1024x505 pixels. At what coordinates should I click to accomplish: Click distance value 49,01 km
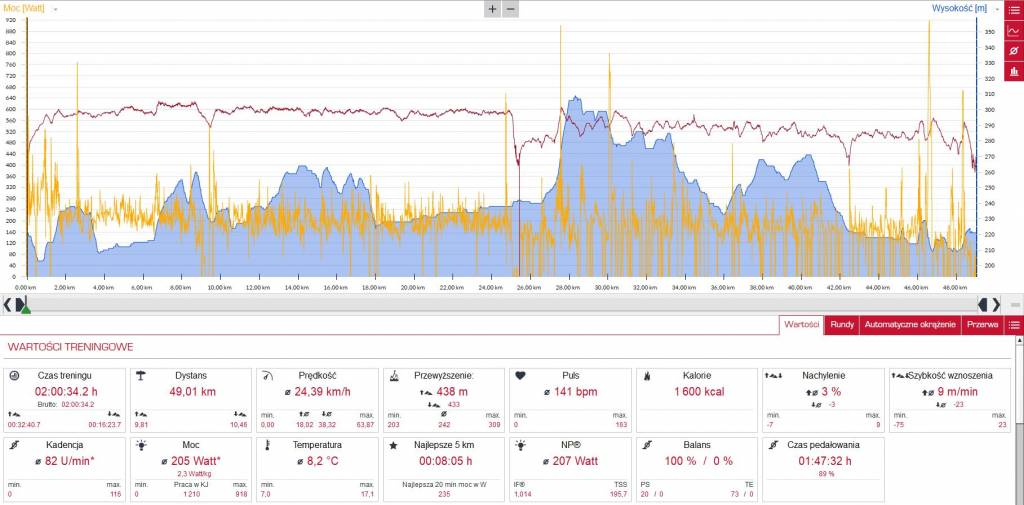click(x=191, y=392)
